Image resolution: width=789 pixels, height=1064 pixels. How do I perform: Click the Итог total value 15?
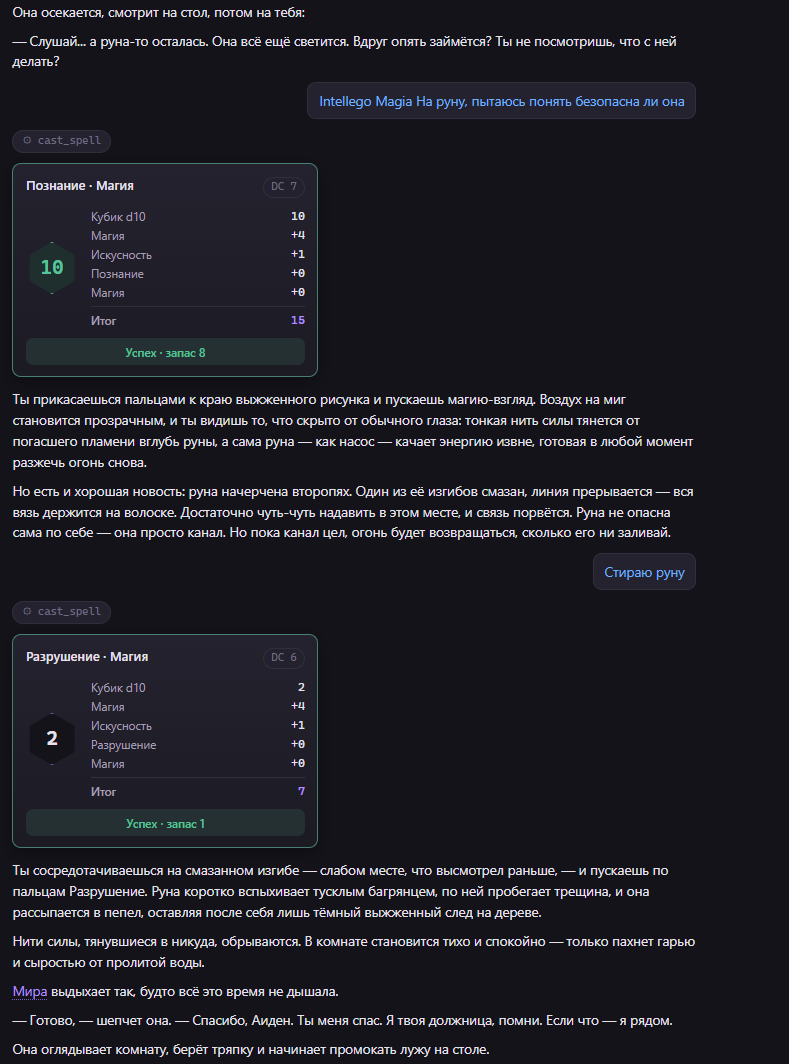(x=298, y=320)
